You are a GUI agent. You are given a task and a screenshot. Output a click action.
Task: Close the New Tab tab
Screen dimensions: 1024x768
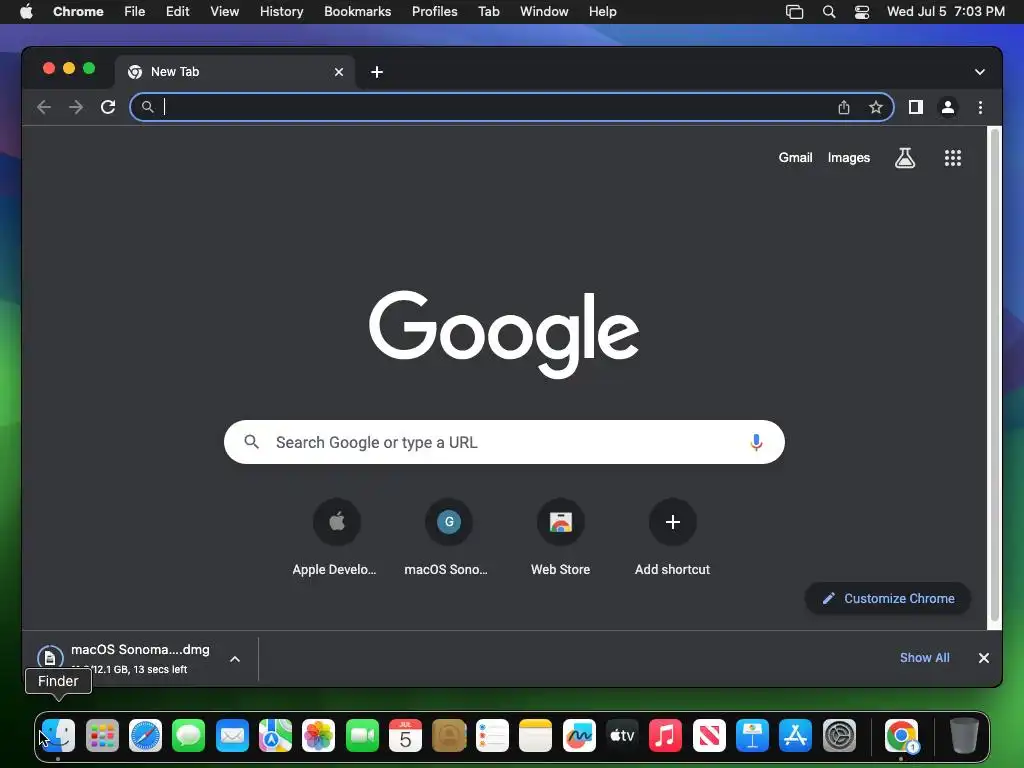pos(339,72)
